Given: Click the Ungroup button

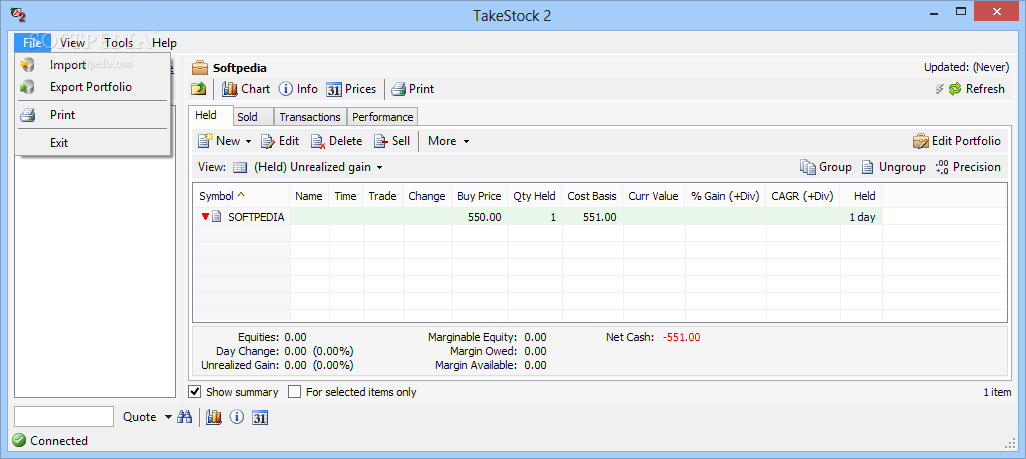Looking at the screenshot, I should coord(893,167).
